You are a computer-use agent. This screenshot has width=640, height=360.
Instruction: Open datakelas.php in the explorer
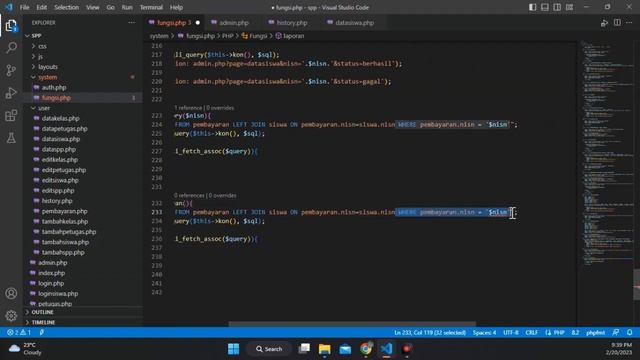point(60,118)
